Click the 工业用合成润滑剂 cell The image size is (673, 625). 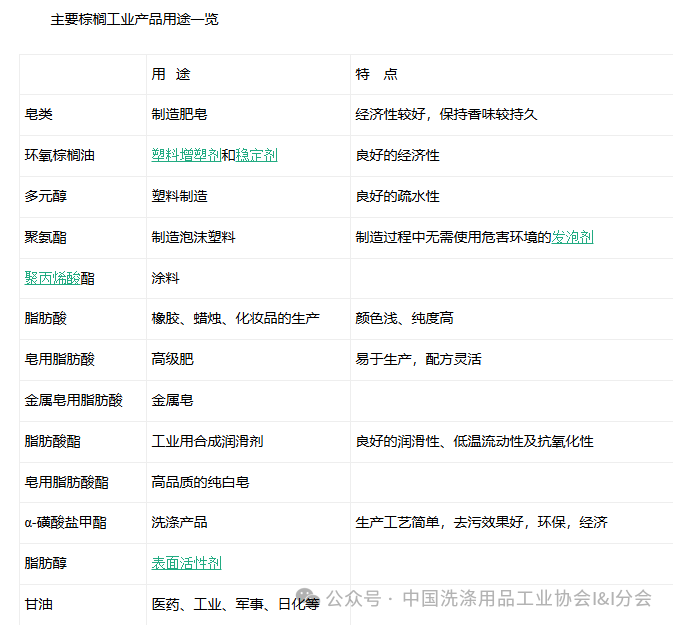(x=207, y=441)
